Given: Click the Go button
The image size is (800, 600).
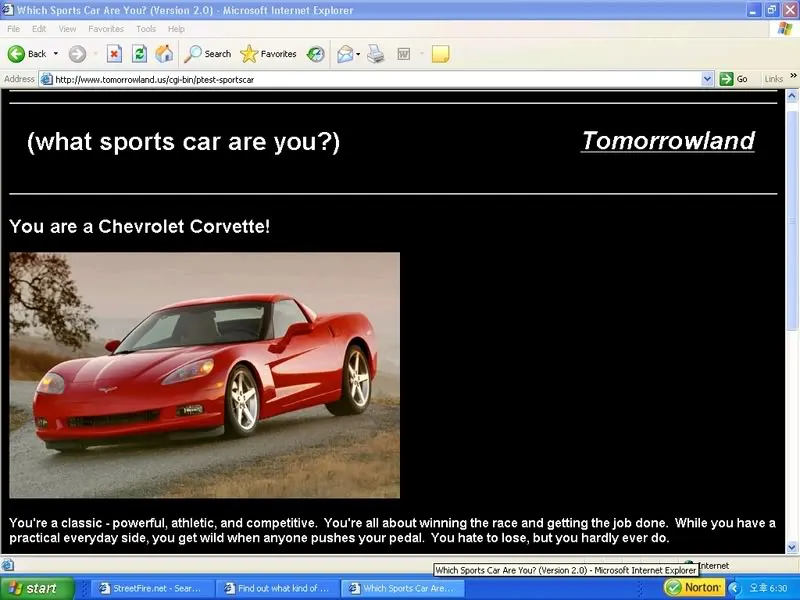Looking at the screenshot, I should tap(734, 79).
